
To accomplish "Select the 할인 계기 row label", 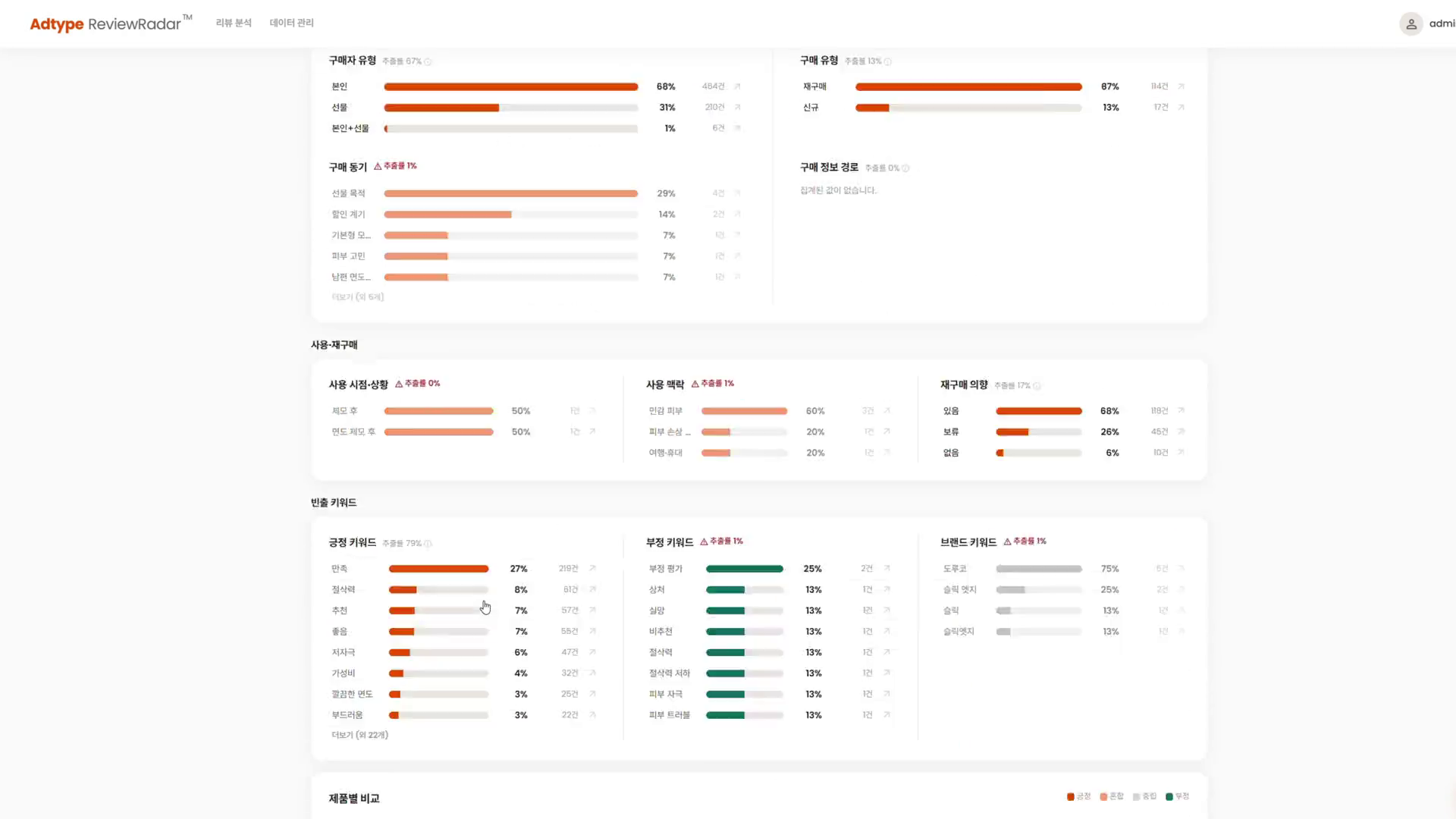I will [348, 215].
